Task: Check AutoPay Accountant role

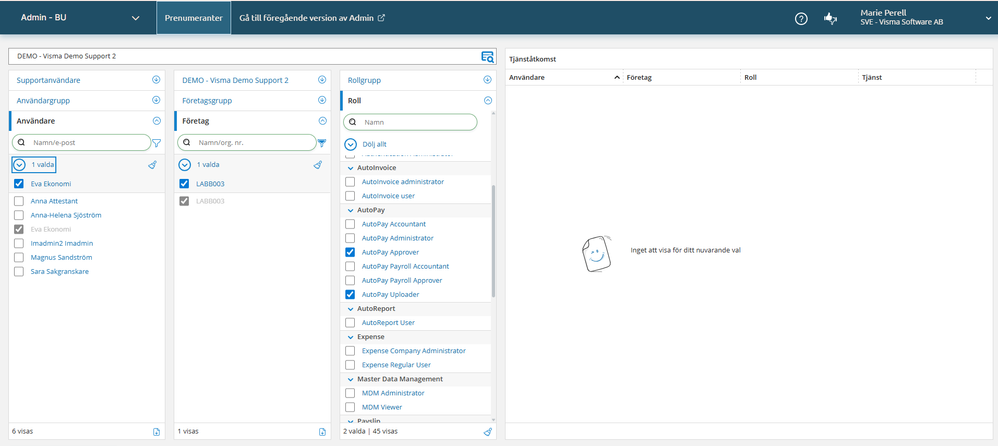Action: tap(349, 224)
